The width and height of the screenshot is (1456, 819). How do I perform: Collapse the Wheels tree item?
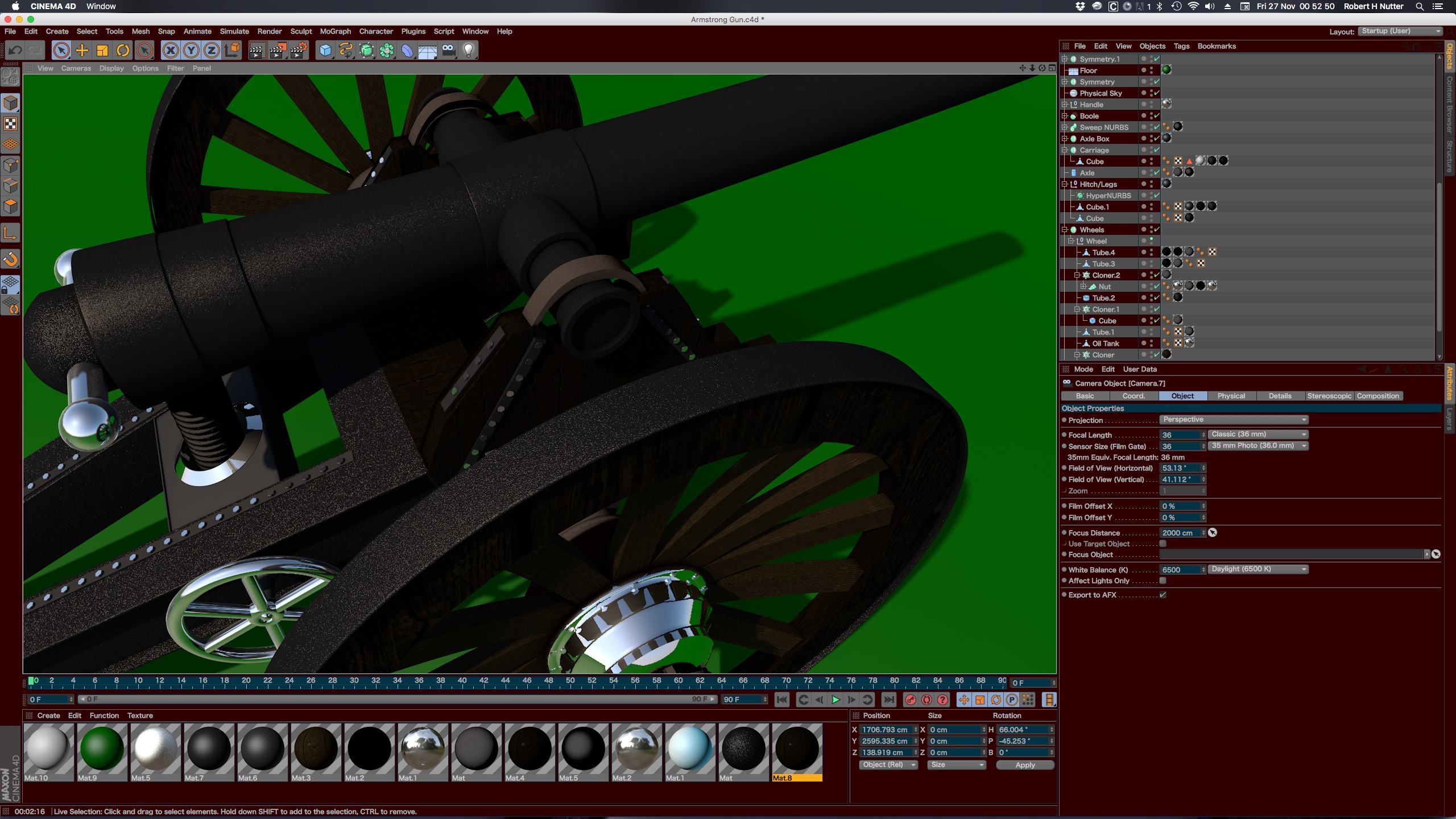coord(1065,230)
